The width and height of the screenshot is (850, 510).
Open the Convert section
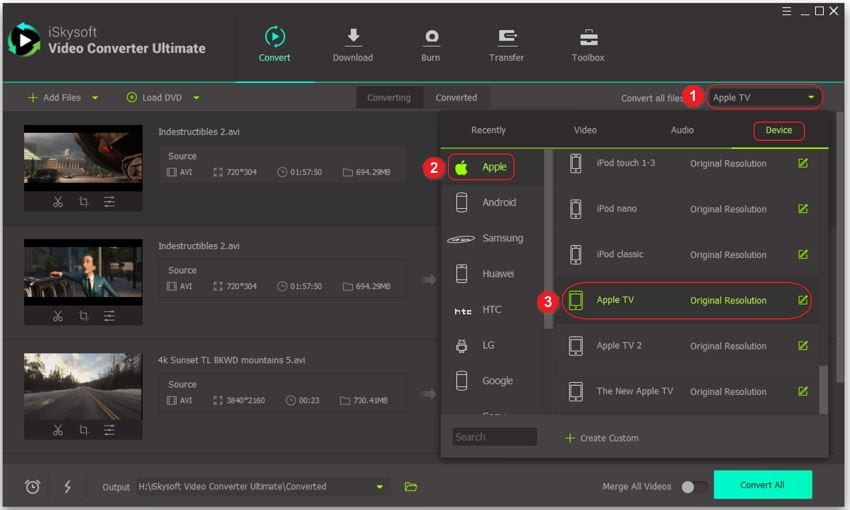274,44
